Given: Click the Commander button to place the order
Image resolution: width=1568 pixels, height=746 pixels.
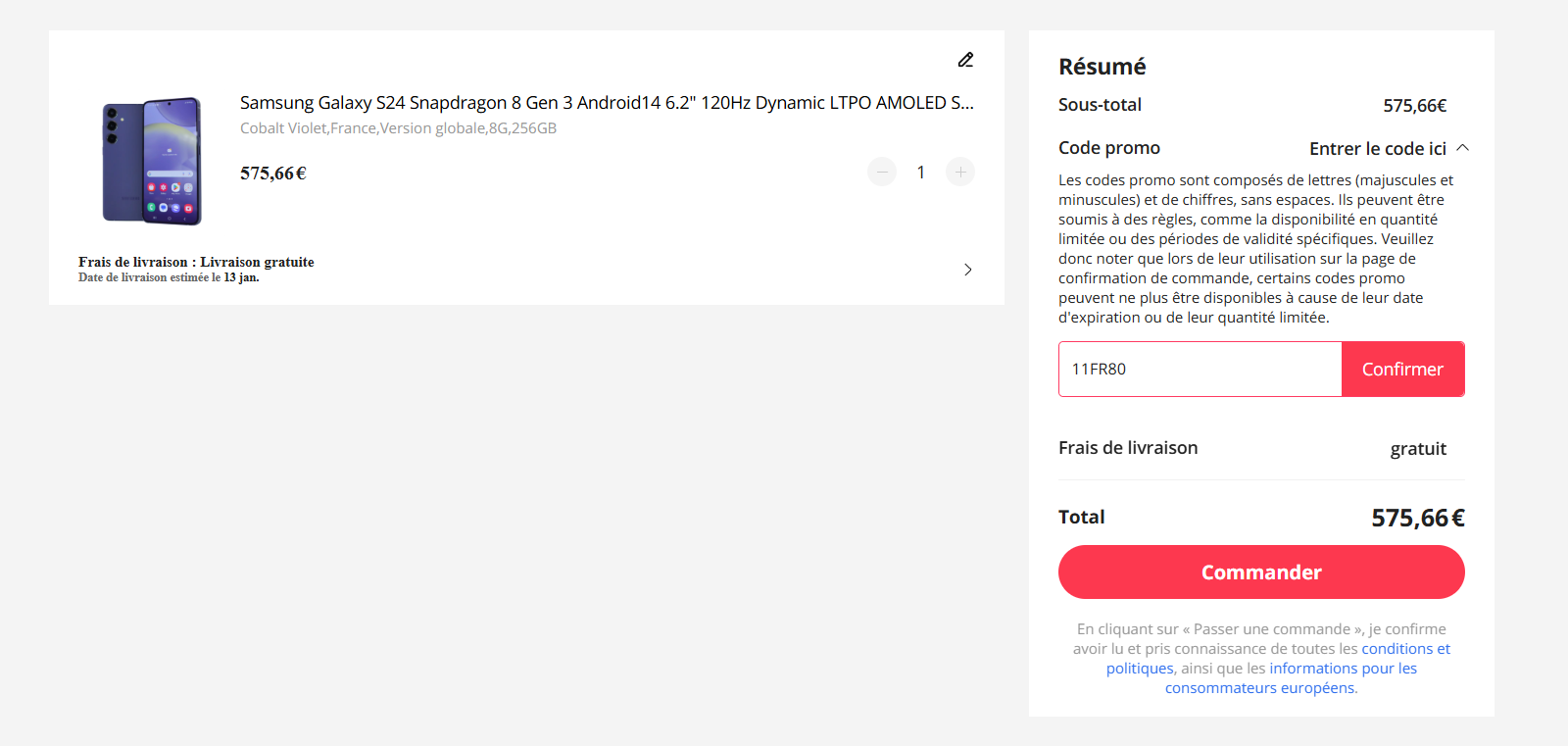Looking at the screenshot, I should pyautogui.click(x=1261, y=572).
